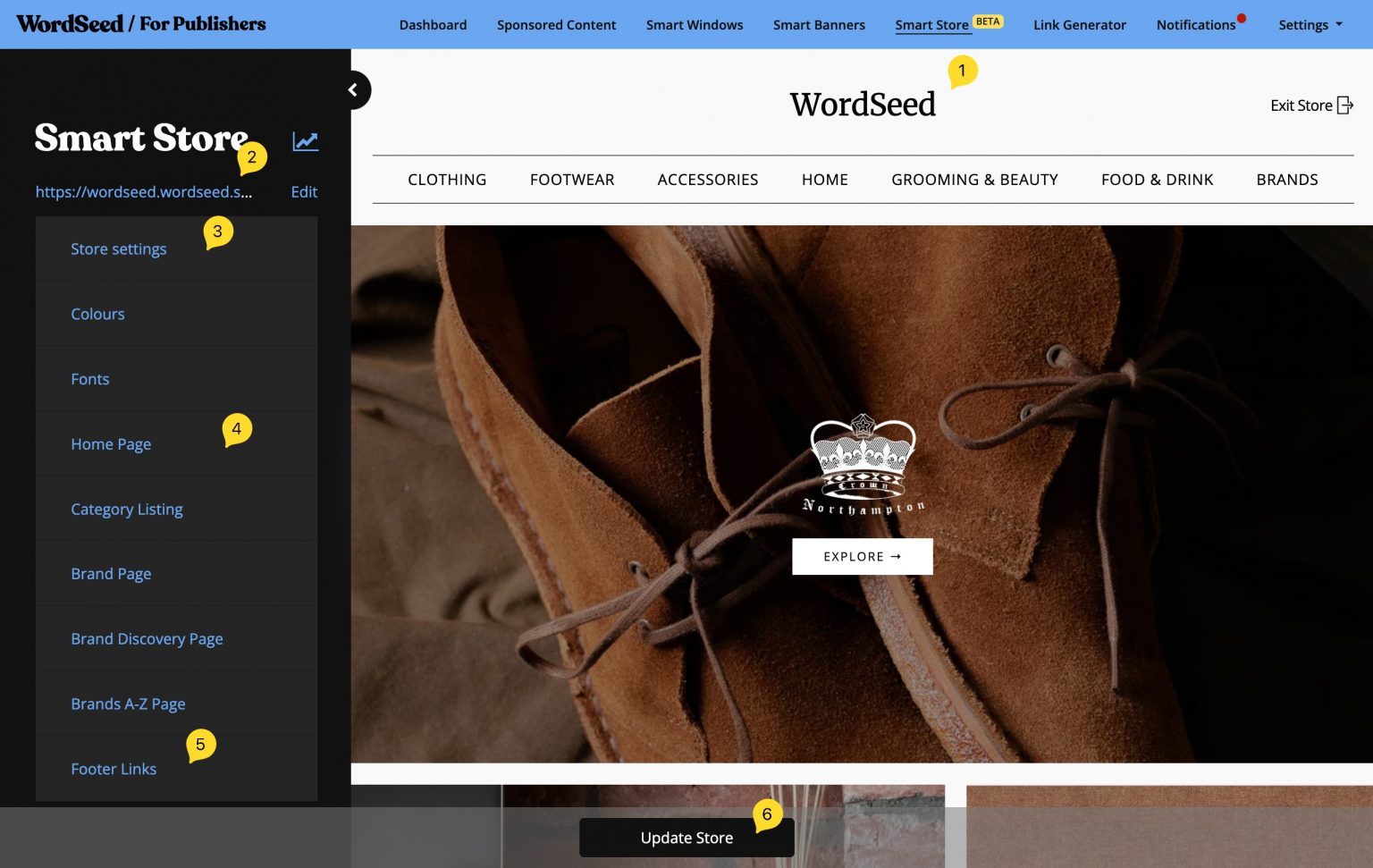Viewport: 1373px width, 868px height.
Task: Click the Edit link beside the store URL
Action: 304,191
